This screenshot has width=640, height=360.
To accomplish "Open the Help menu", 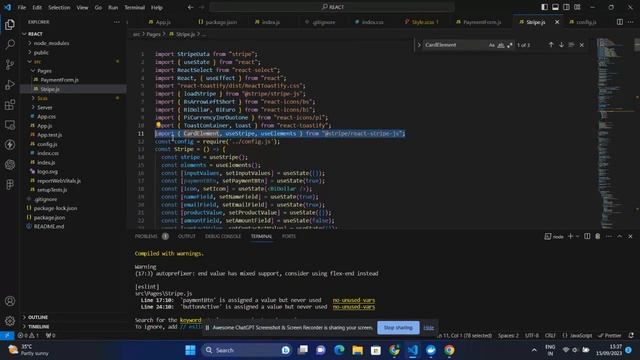I will click(x=157, y=7).
